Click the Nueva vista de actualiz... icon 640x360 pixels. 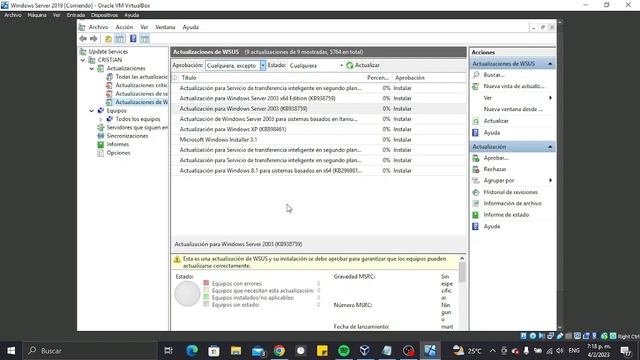click(476, 86)
